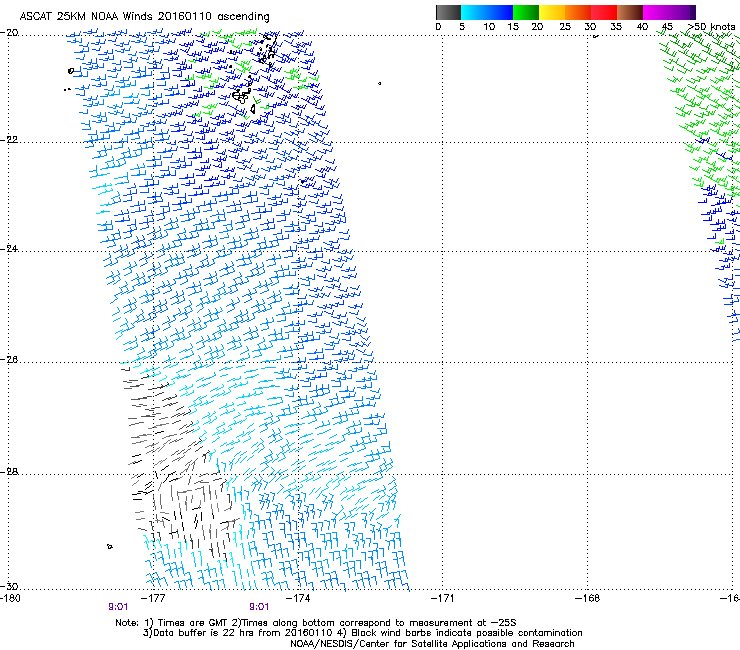
Task: Click the longitude label '-168'
Action: pos(588,598)
